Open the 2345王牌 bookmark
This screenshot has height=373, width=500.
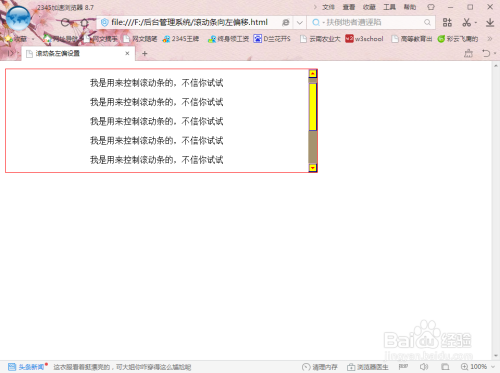[x=181, y=39]
